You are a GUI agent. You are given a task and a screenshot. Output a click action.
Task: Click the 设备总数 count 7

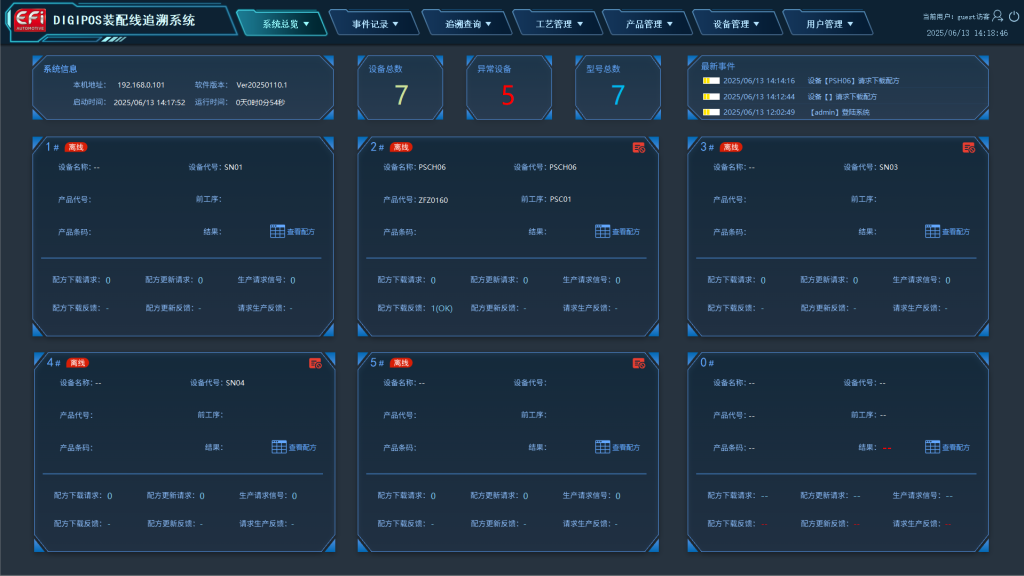(x=401, y=95)
